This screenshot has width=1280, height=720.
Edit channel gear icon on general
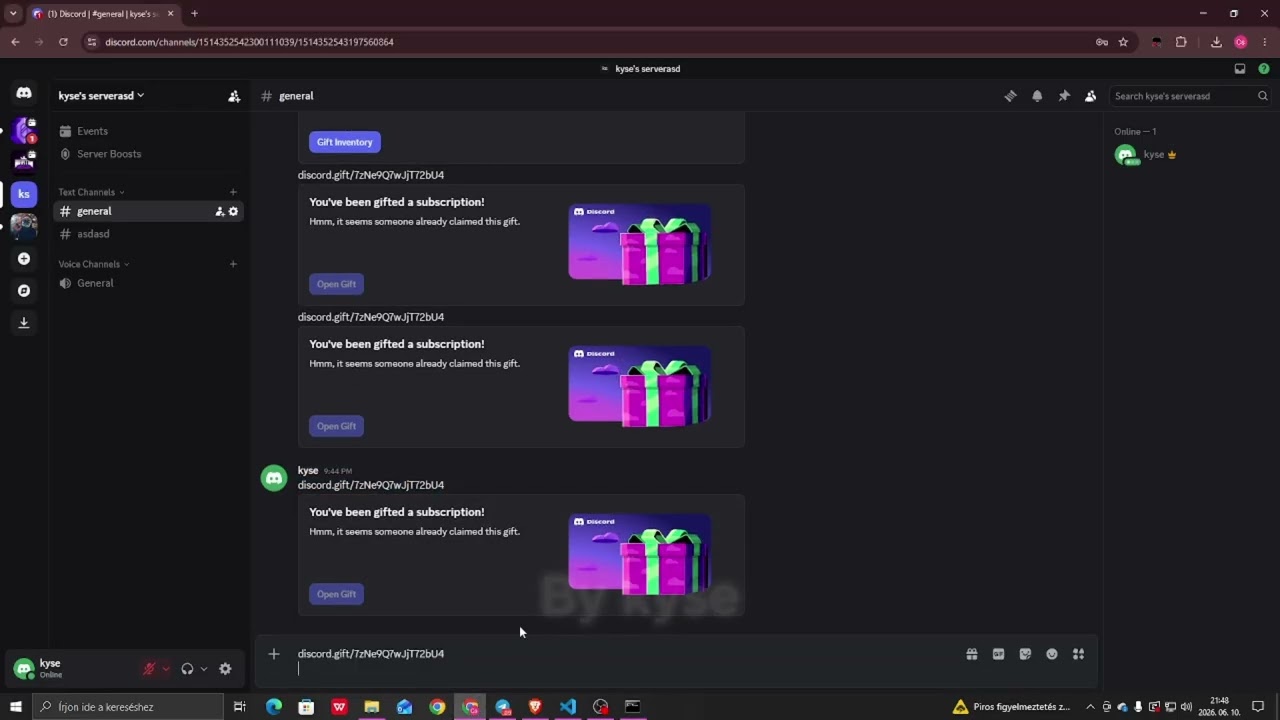[x=234, y=211]
